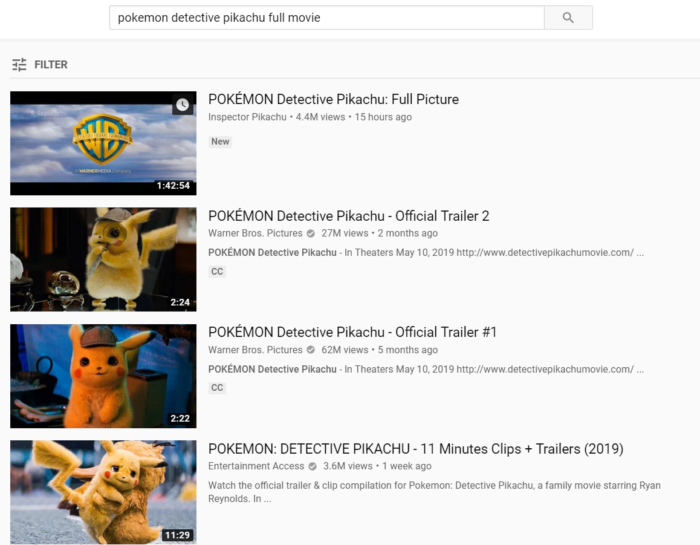Screen dimensions: 700x545
Task: Click '62M views' text
Action: coord(345,350)
